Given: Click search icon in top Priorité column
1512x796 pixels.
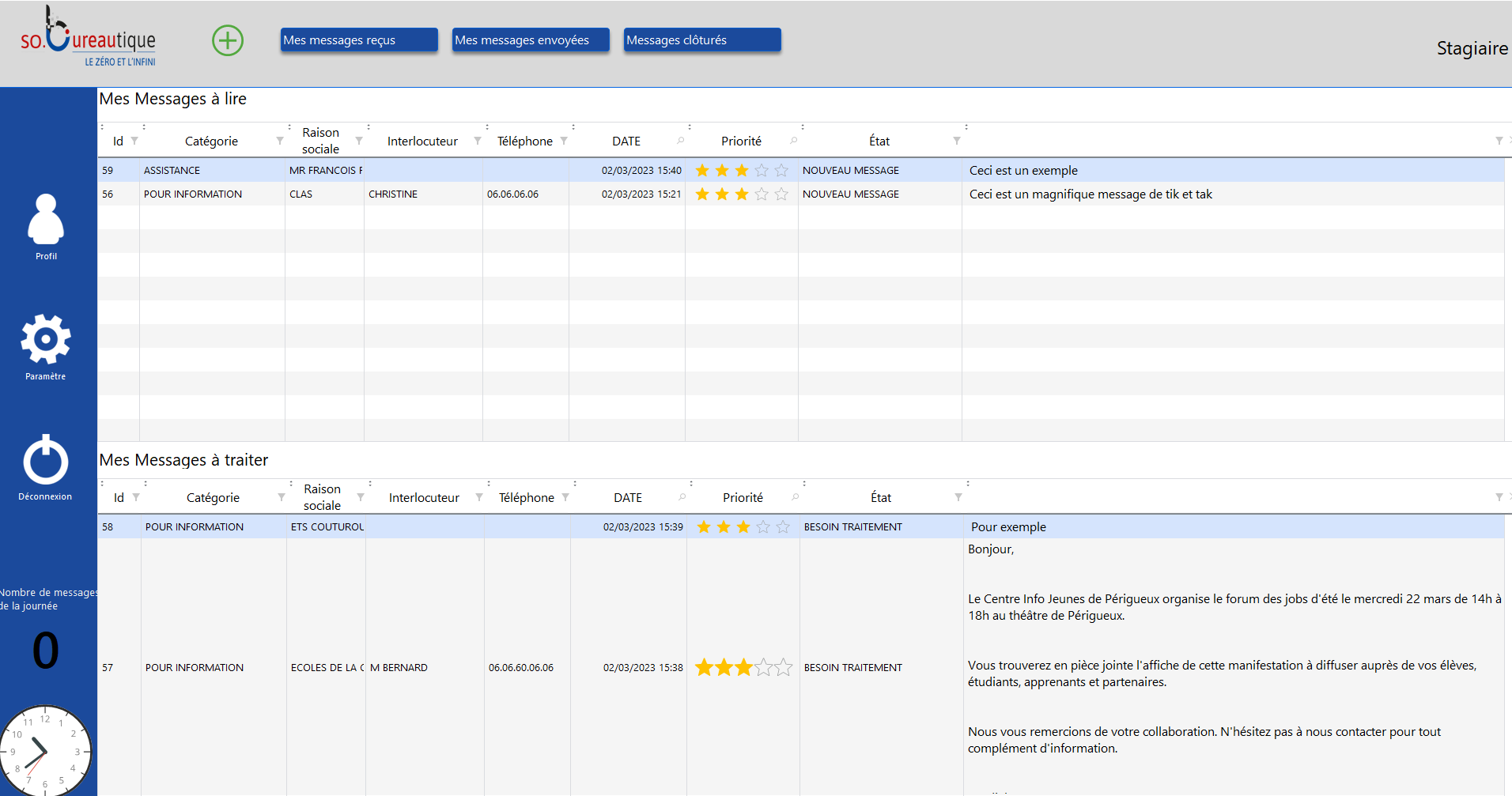Looking at the screenshot, I should 793,141.
